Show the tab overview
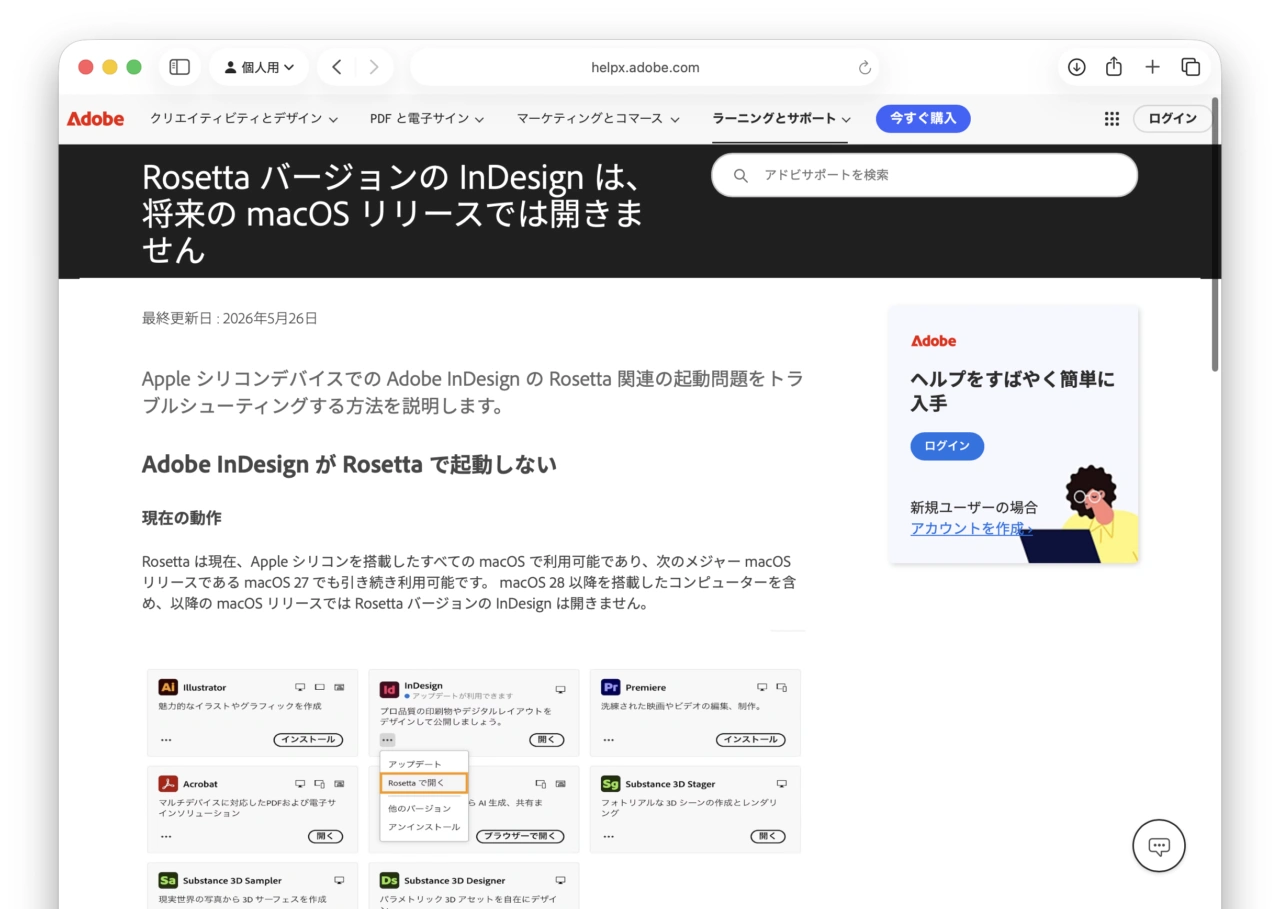The width and height of the screenshot is (1280, 909). point(1190,67)
